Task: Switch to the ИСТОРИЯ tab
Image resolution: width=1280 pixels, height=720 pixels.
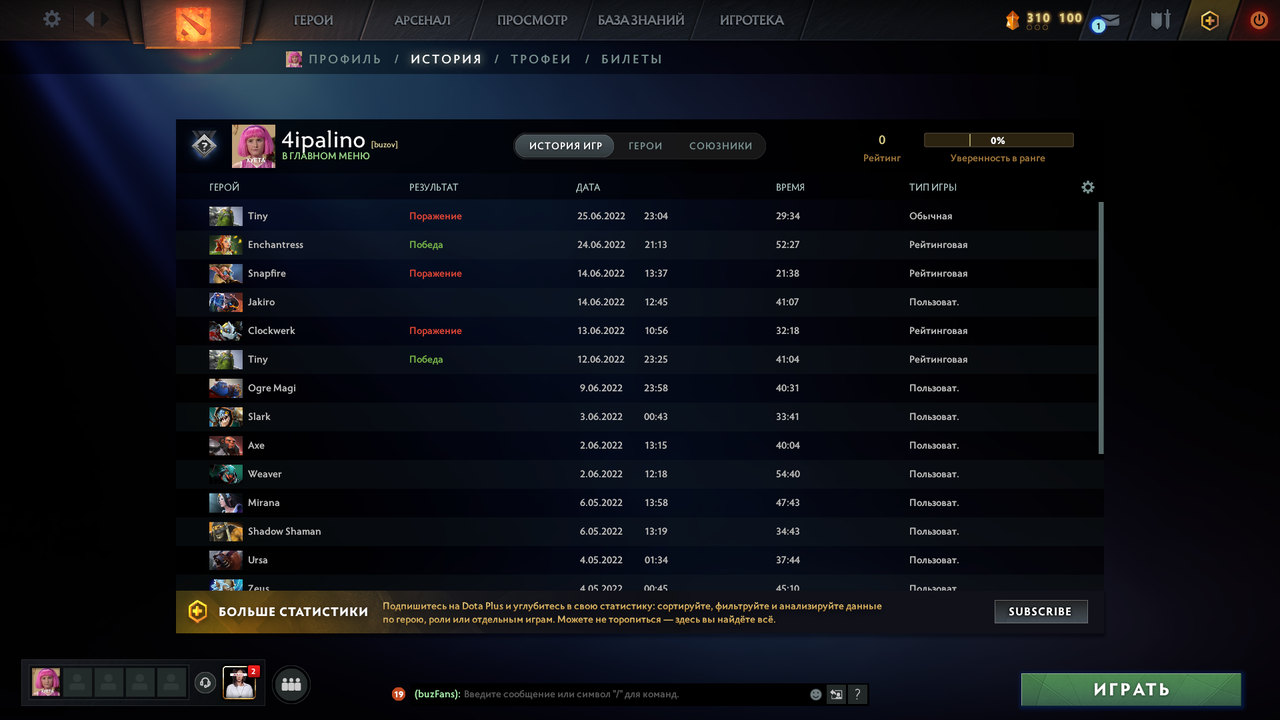Action: 446,59
